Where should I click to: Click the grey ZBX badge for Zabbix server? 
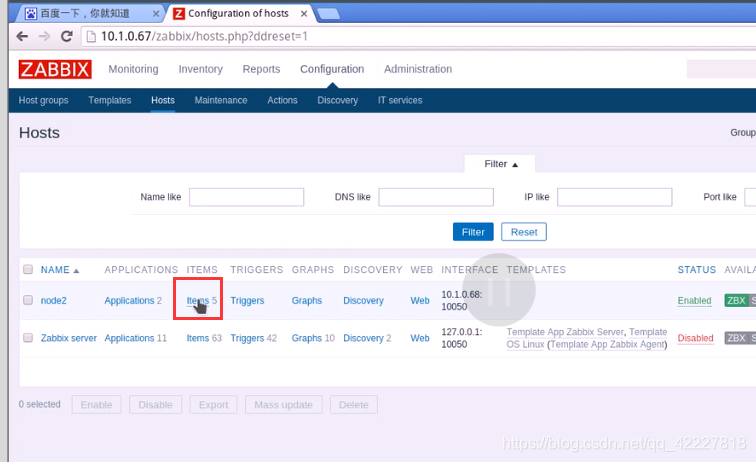click(736, 338)
